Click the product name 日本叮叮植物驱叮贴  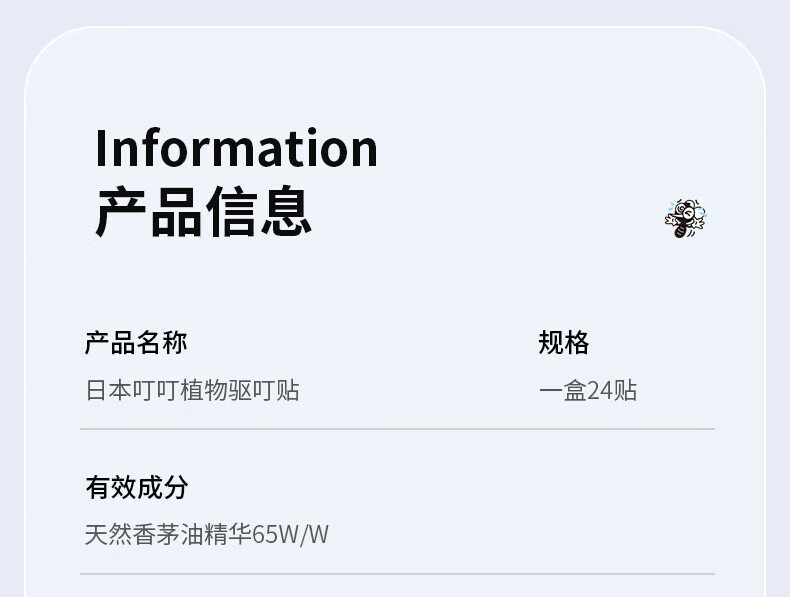tap(192, 390)
